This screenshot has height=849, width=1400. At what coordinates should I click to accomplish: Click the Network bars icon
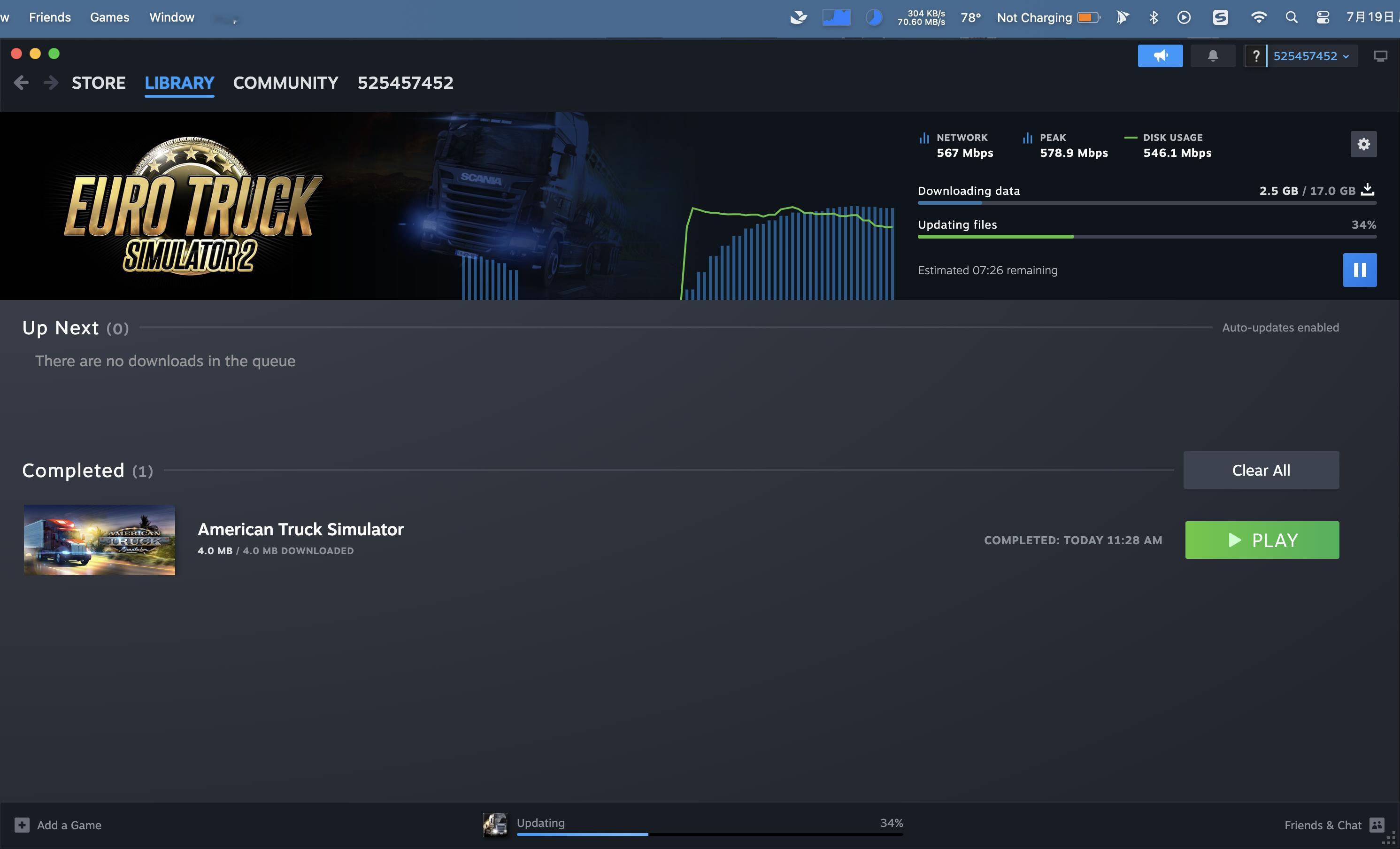pyautogui.click(x=924, y=138)
